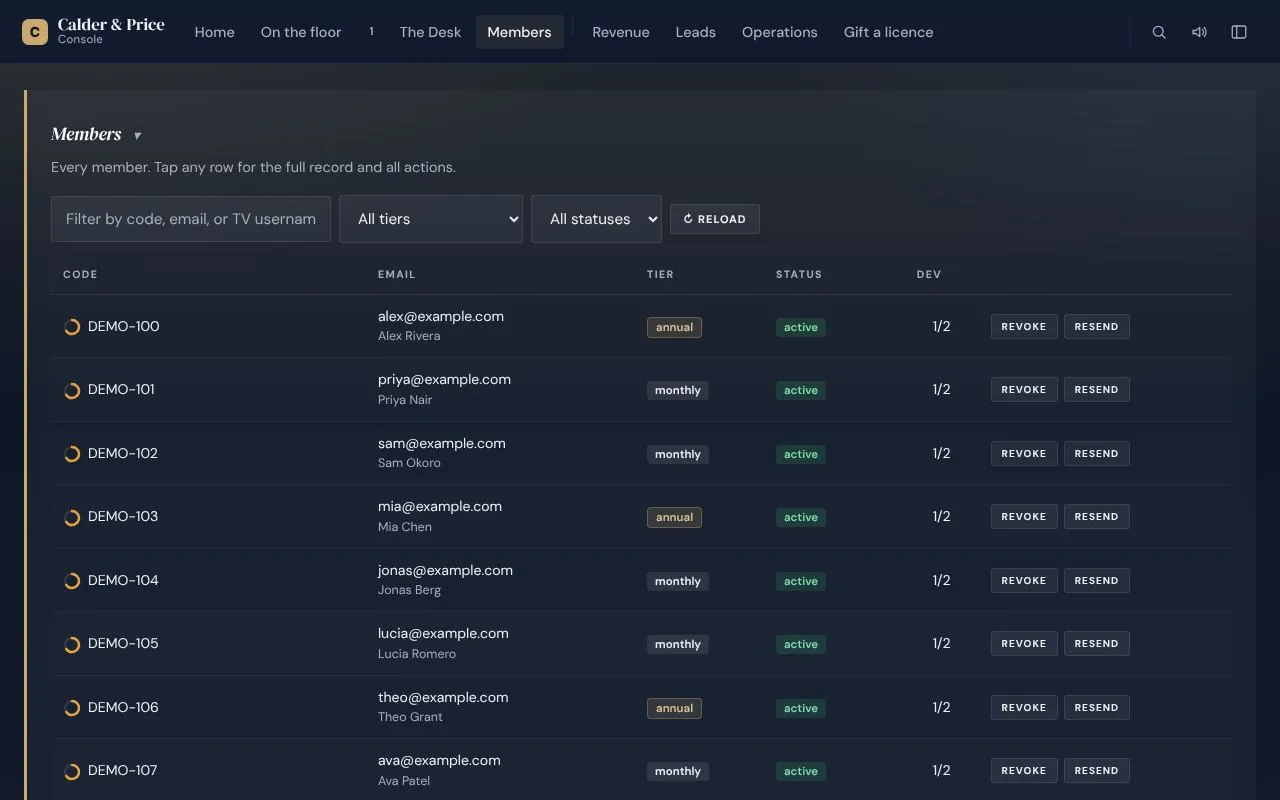Click the Reload button

click(x=715, y=219)
